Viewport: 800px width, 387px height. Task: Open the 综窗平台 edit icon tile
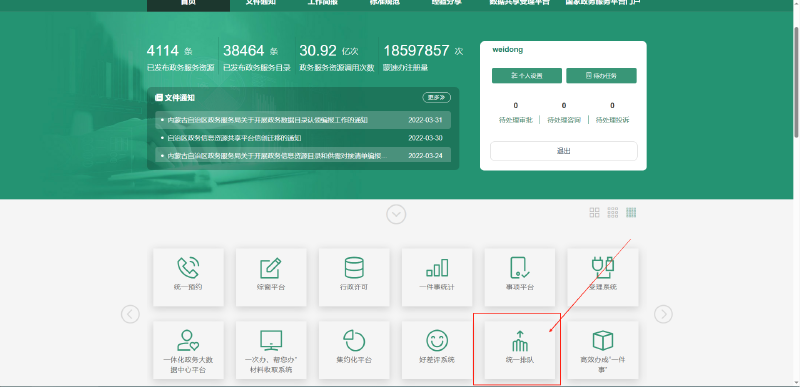(271, 277)
